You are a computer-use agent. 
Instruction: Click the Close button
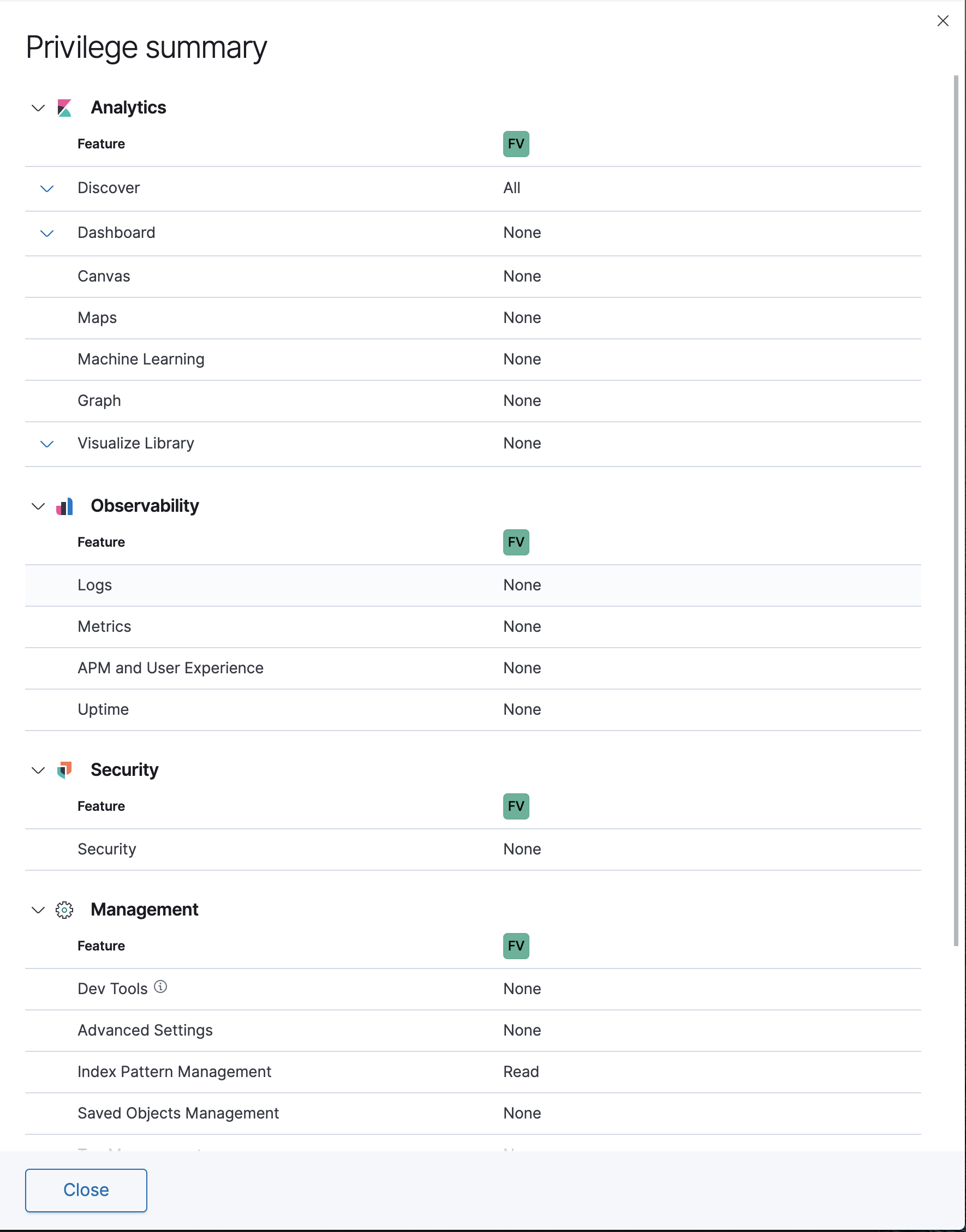tap(86, 1189)
